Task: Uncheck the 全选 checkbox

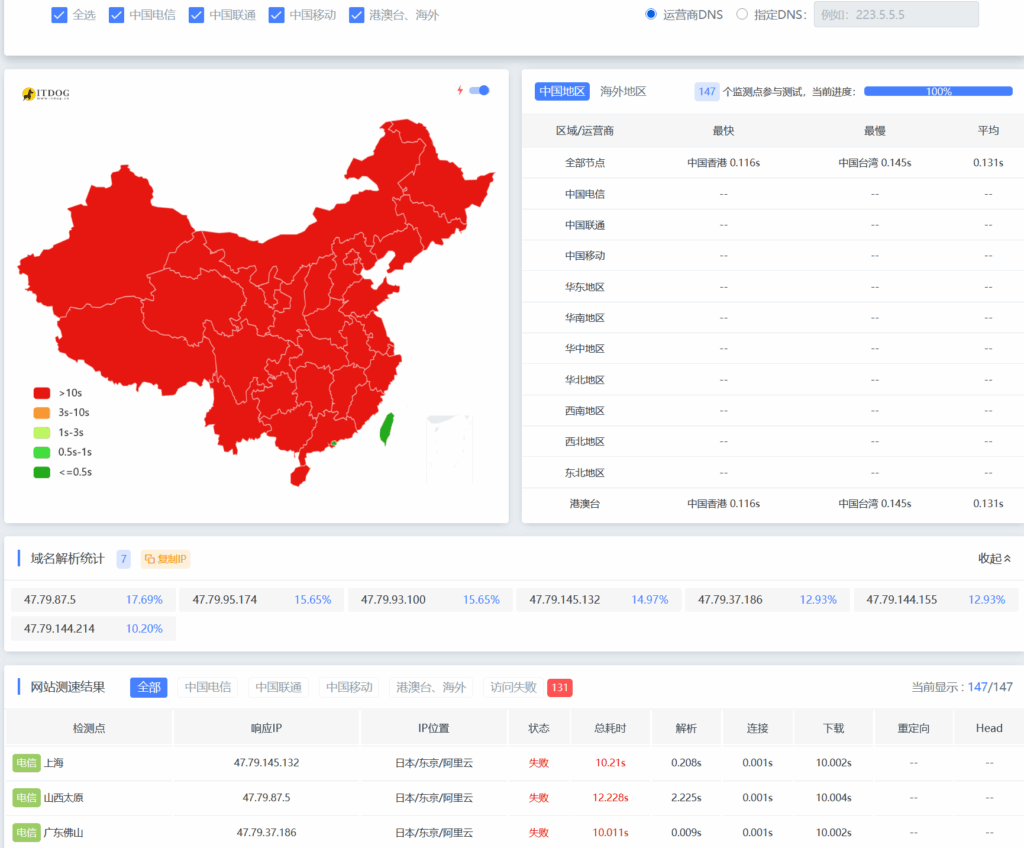Action: pos(59,15)
